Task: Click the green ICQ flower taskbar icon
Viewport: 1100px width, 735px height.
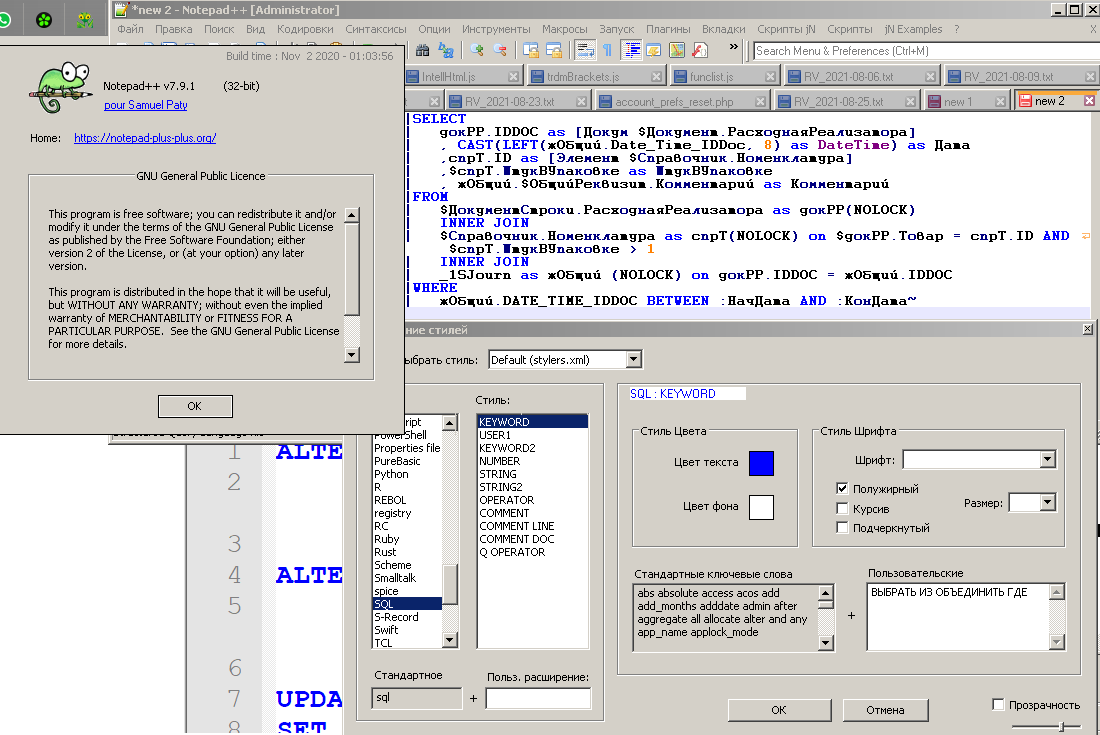Action: [44, 20]
